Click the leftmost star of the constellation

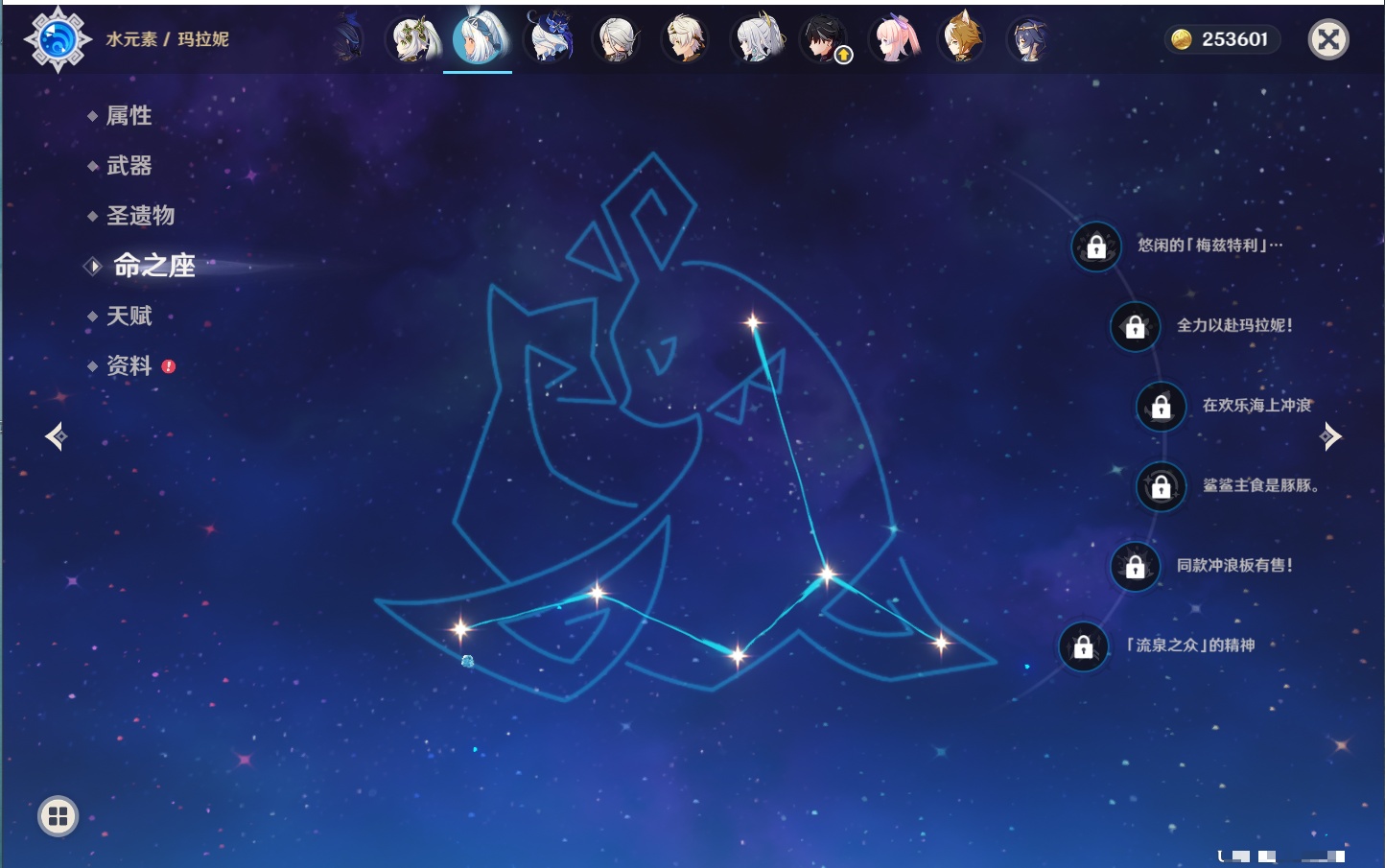[461, 629]
